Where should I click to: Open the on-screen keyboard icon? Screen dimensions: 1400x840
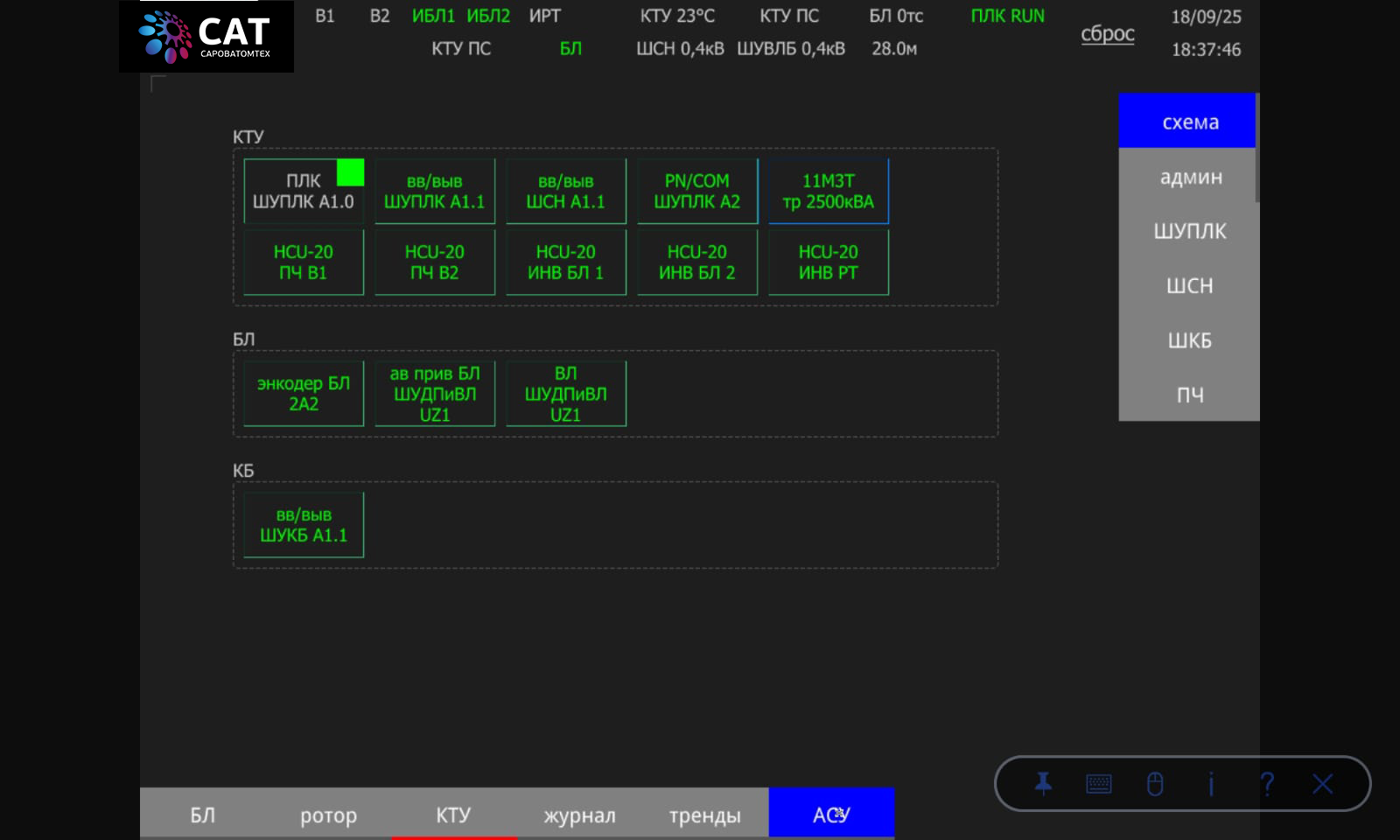pos(1099,784)
